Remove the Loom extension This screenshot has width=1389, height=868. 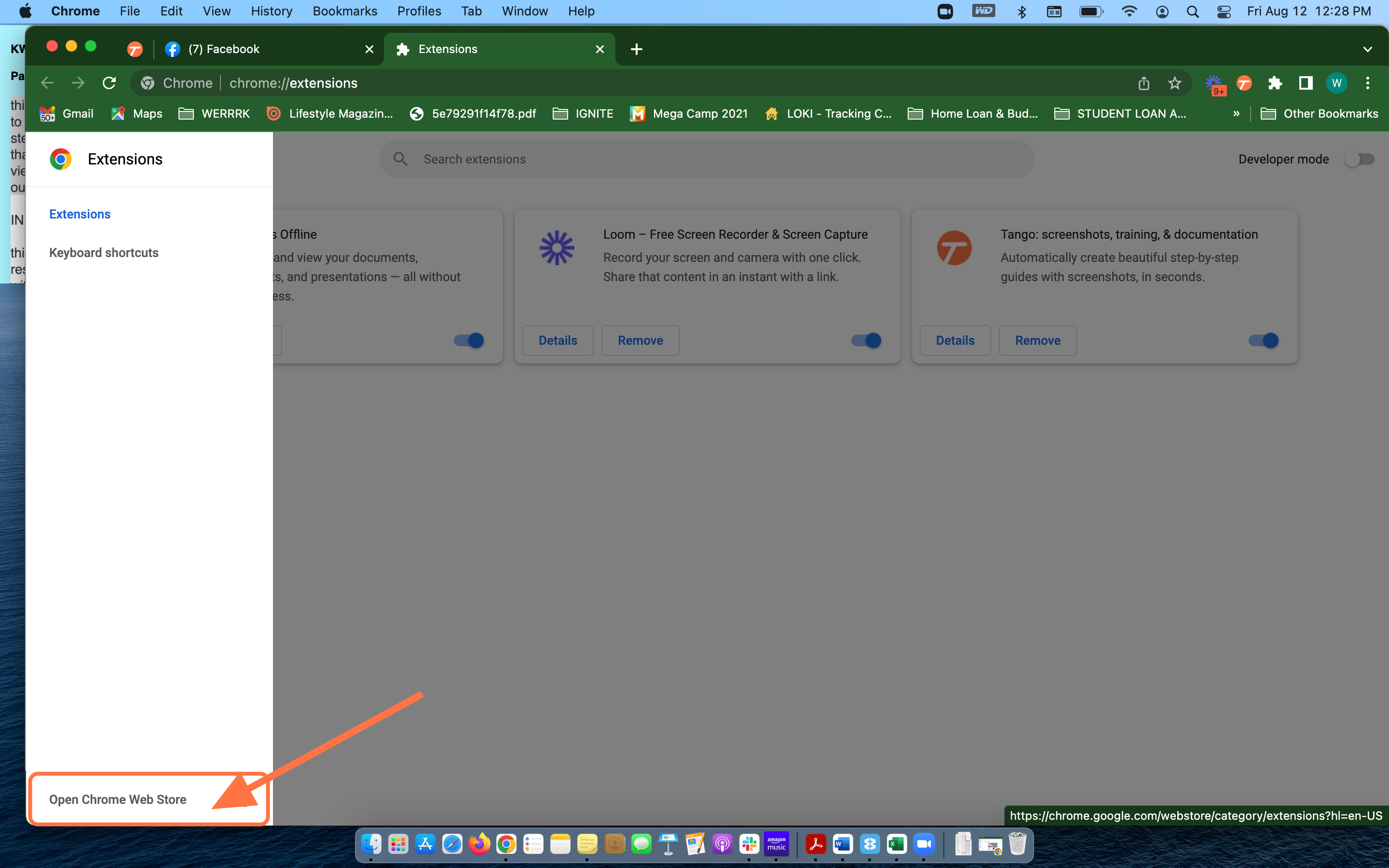tap(640, 340)
